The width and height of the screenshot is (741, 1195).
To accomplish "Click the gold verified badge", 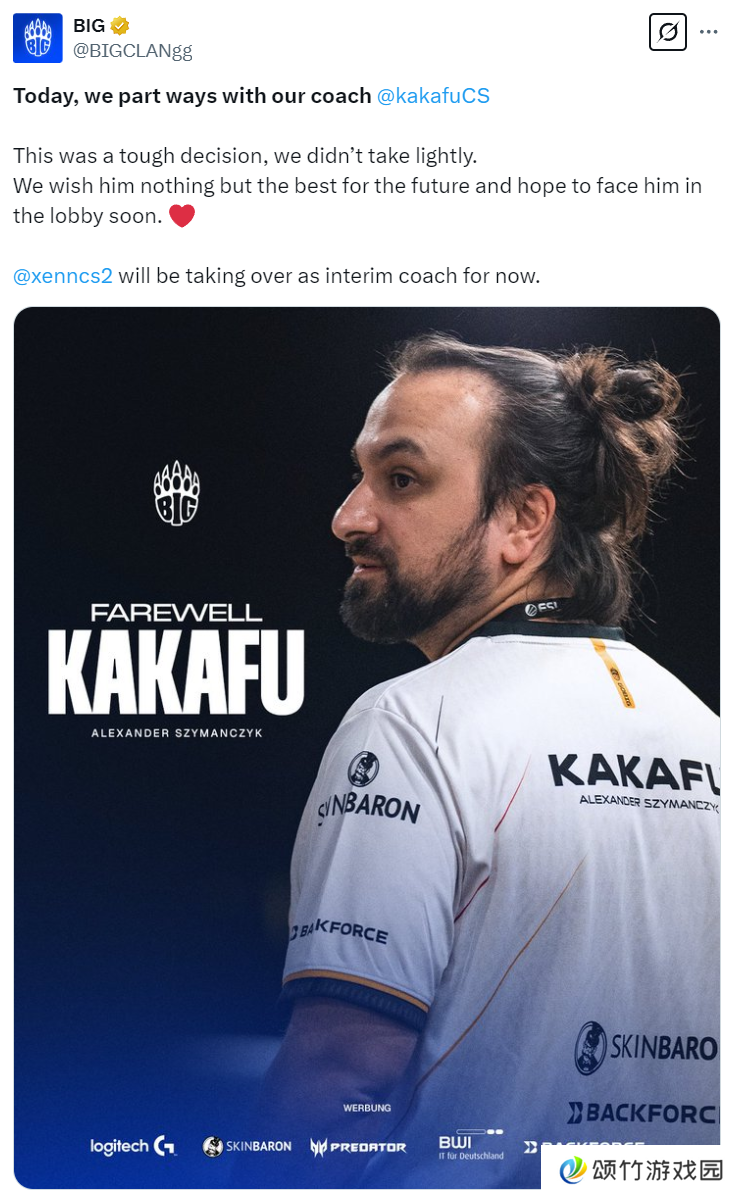I will [120, 26].
